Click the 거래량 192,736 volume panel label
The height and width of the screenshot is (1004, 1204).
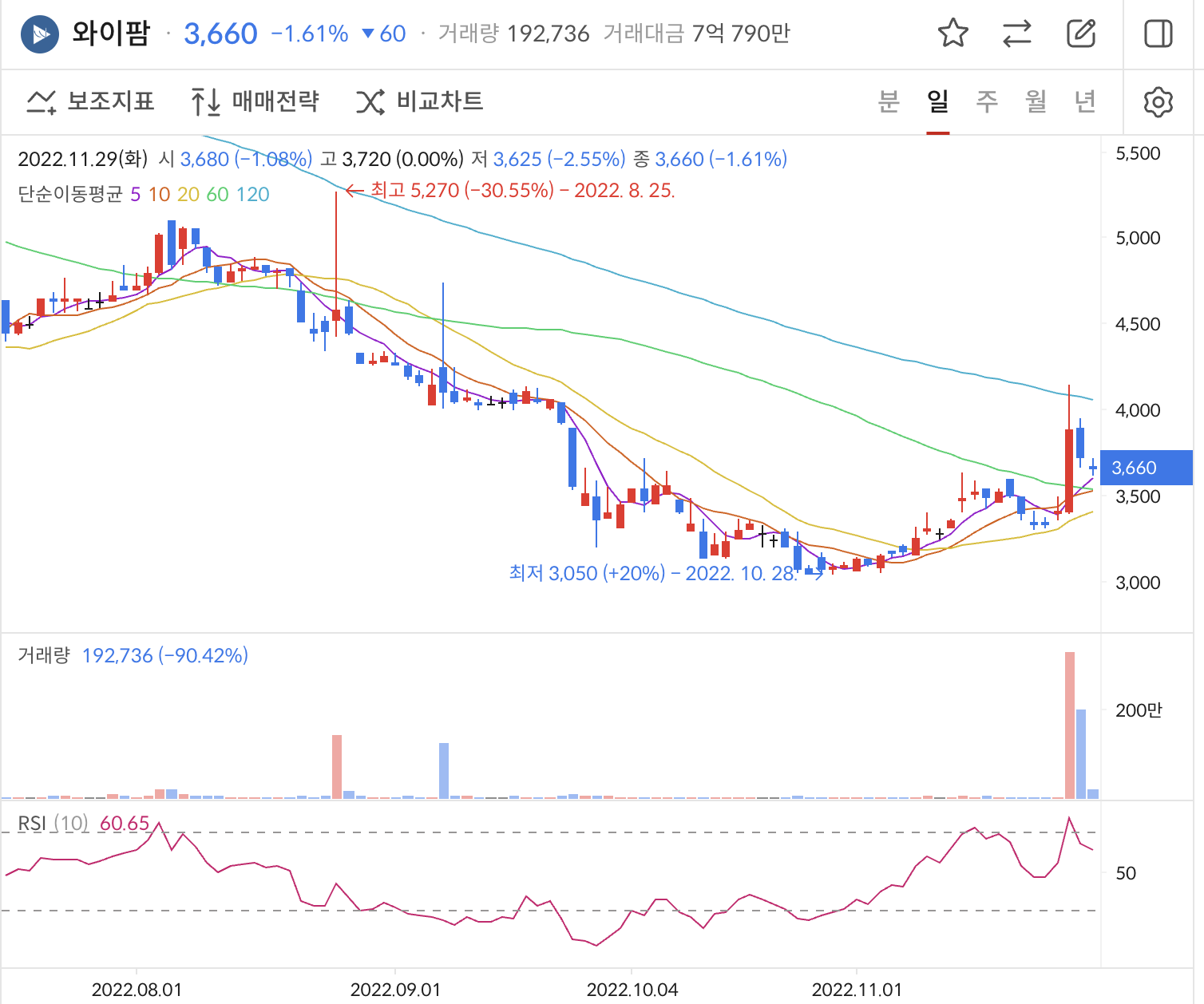(133, 655)
